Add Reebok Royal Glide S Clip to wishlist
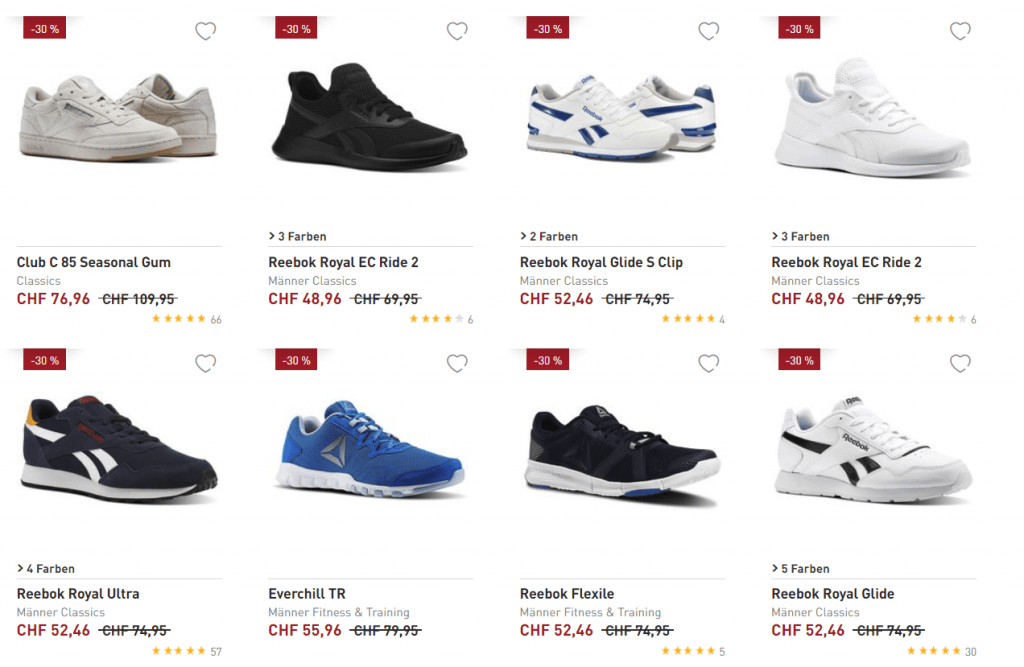Screen dimensions: 1024x667 [x=708, y=32]
